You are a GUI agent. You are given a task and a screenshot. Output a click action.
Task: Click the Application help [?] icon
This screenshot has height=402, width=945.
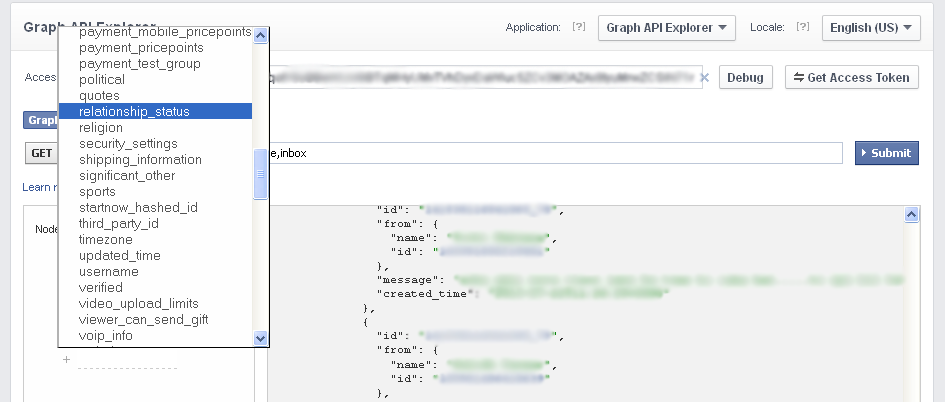579,27
